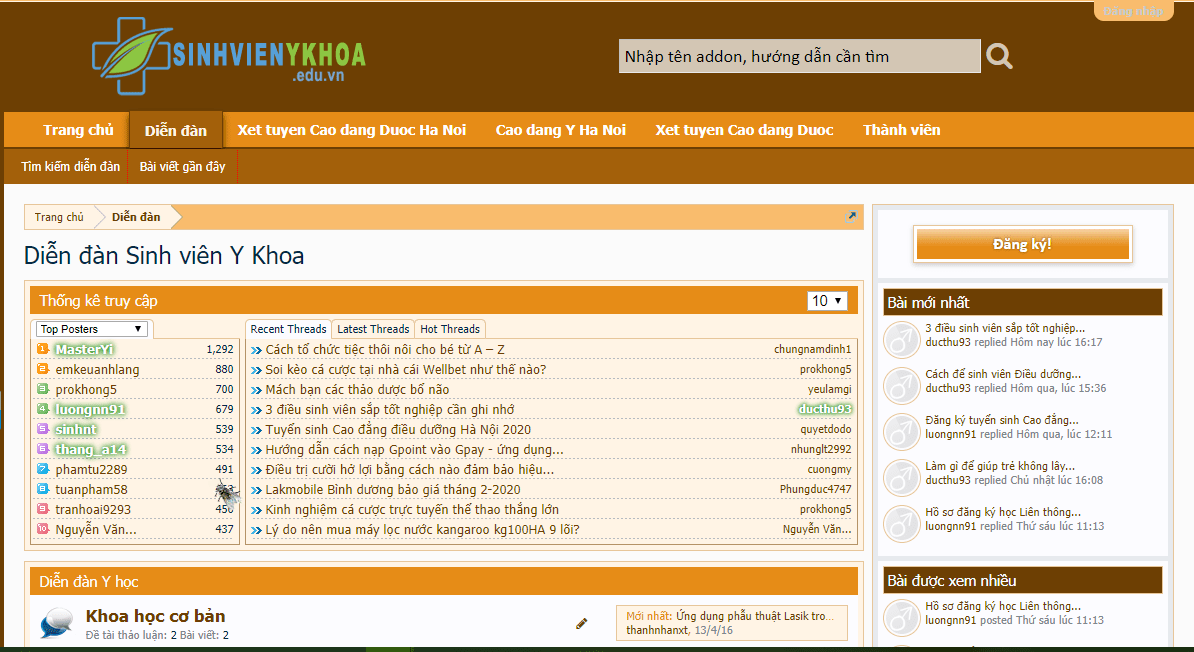This screenshot has height=652, width=1194.
Task: Switch to the Hot Threads tab
Action: [450, 329]
